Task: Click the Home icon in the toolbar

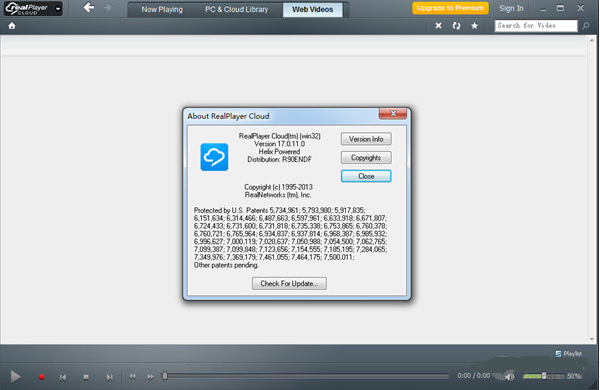Action: [12, 26]
